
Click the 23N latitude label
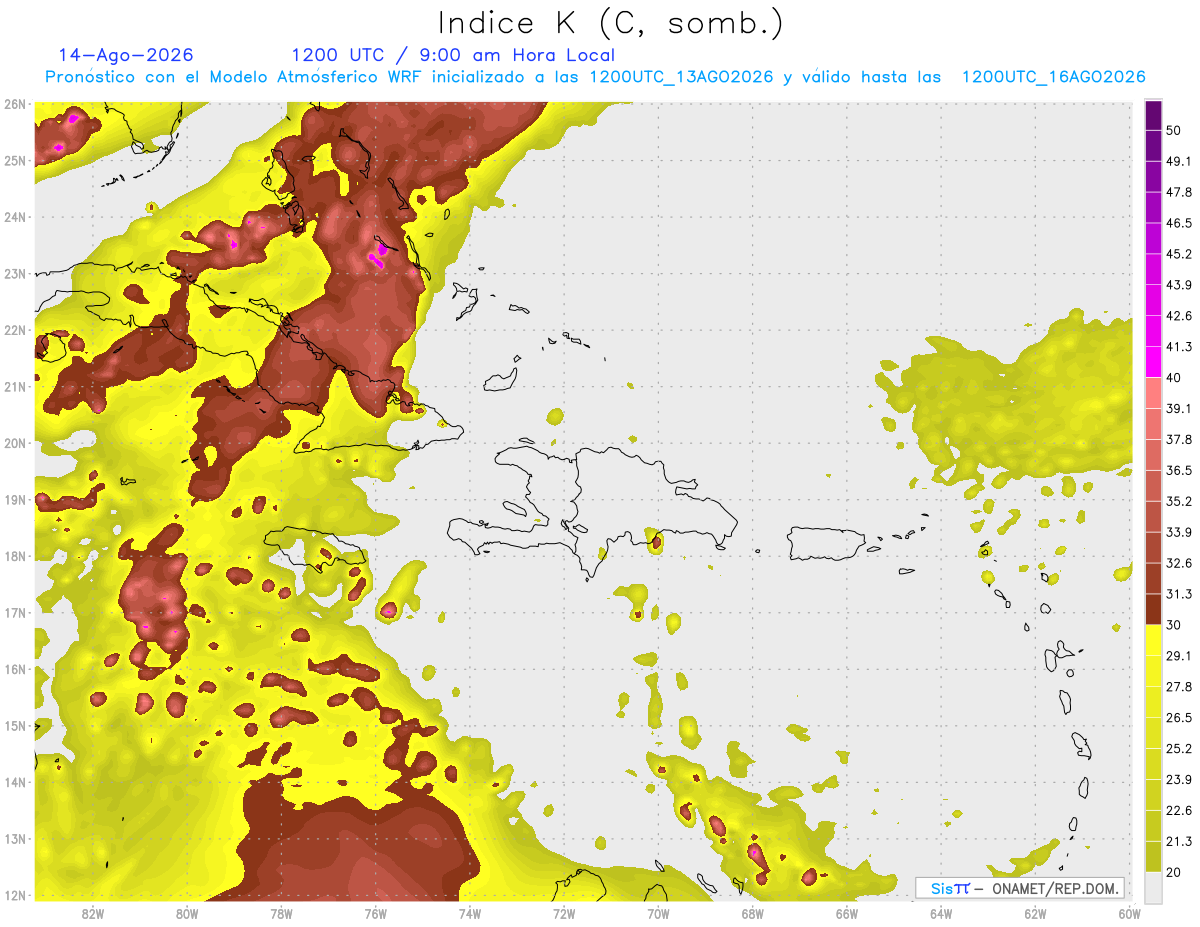(15, 273)
